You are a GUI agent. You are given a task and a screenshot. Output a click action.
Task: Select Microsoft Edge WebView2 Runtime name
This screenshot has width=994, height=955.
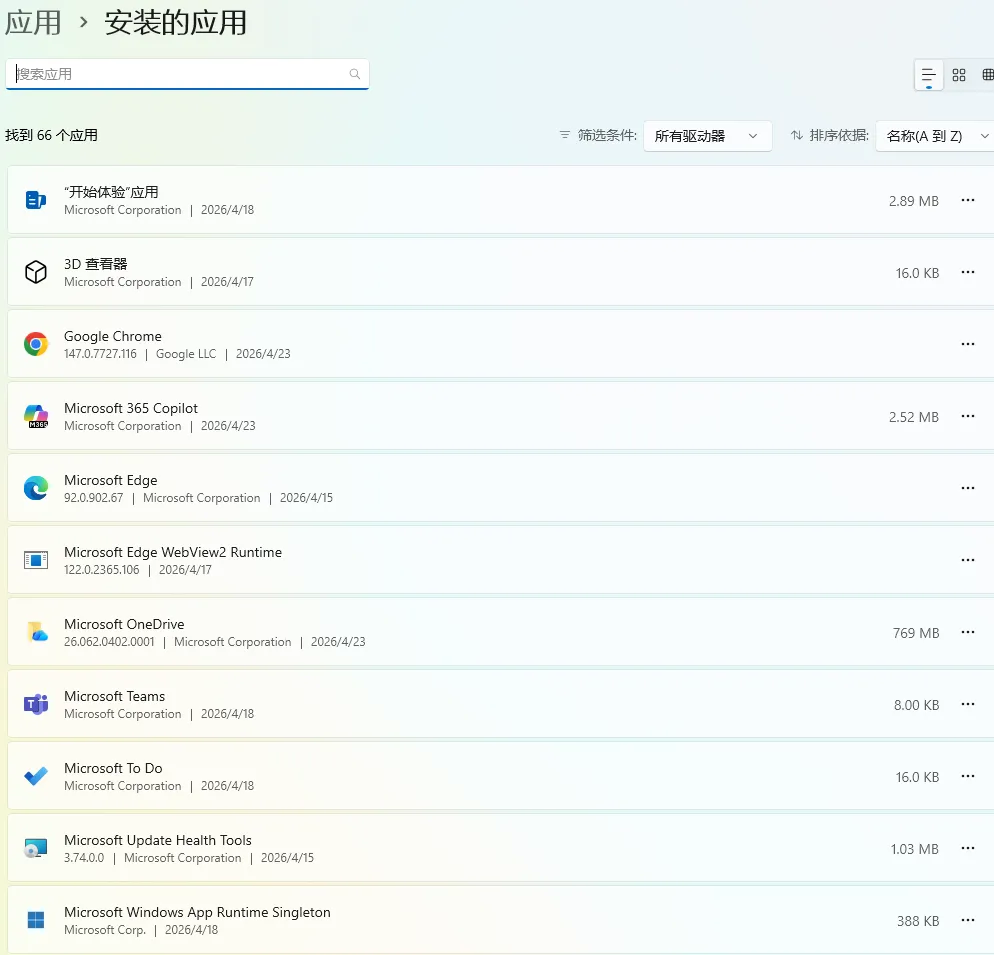173,552
